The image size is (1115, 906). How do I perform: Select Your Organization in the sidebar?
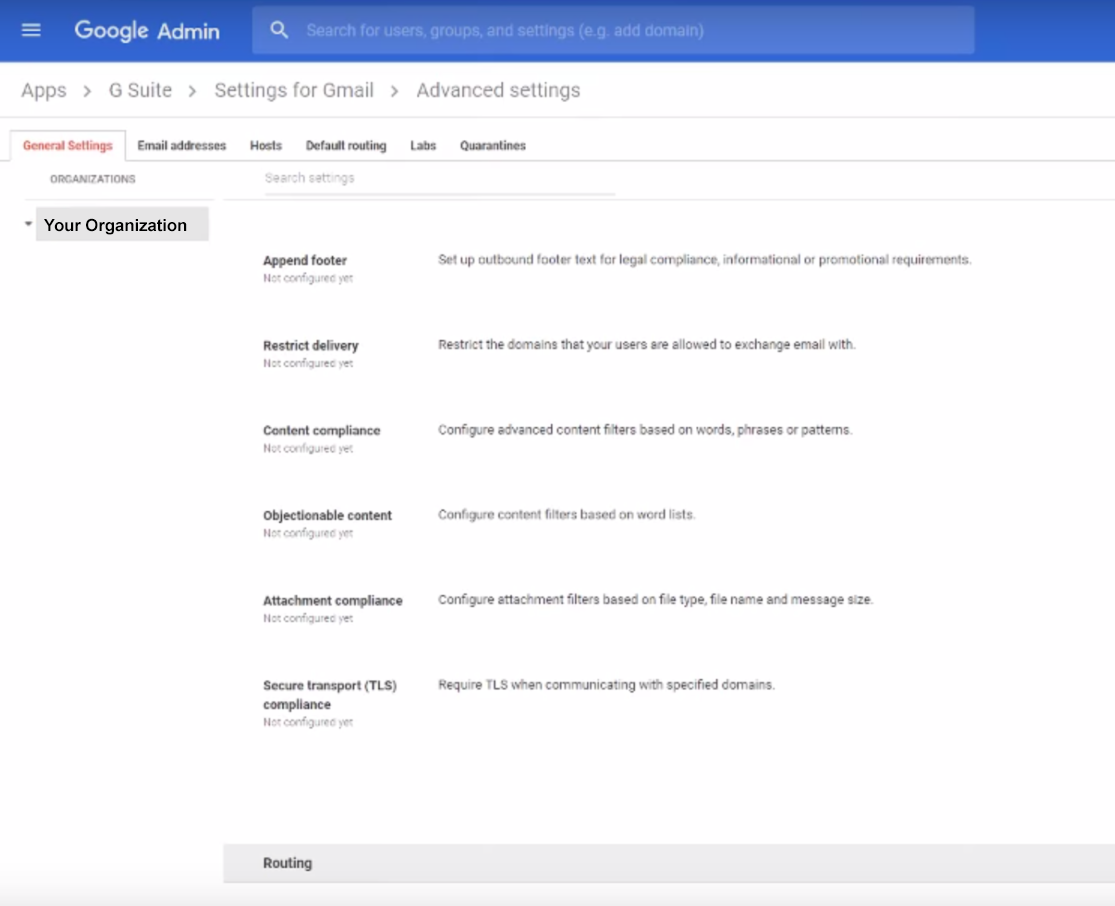point(115,225)
